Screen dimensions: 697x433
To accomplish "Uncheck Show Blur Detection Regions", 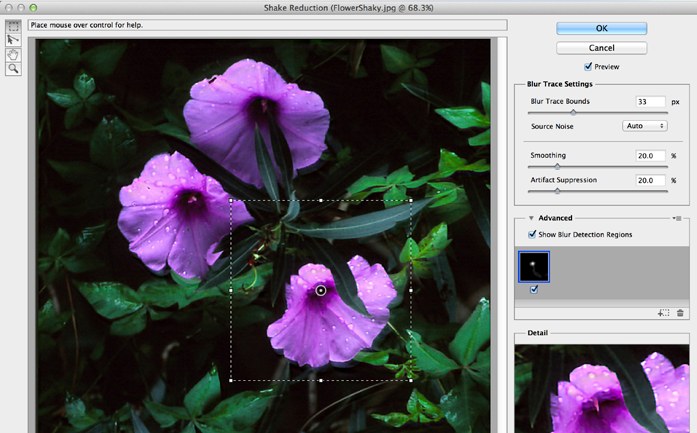I will click(x=532, y=234).
